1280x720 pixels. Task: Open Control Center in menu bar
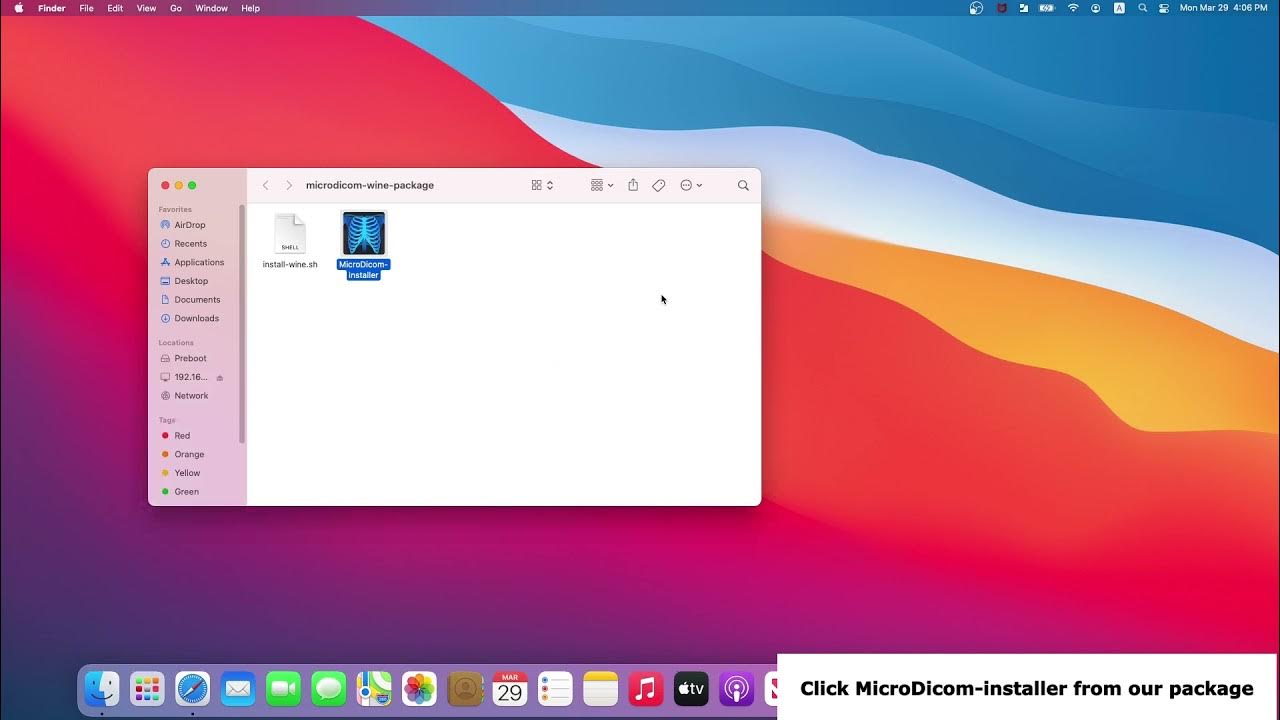pos(1164,8)
